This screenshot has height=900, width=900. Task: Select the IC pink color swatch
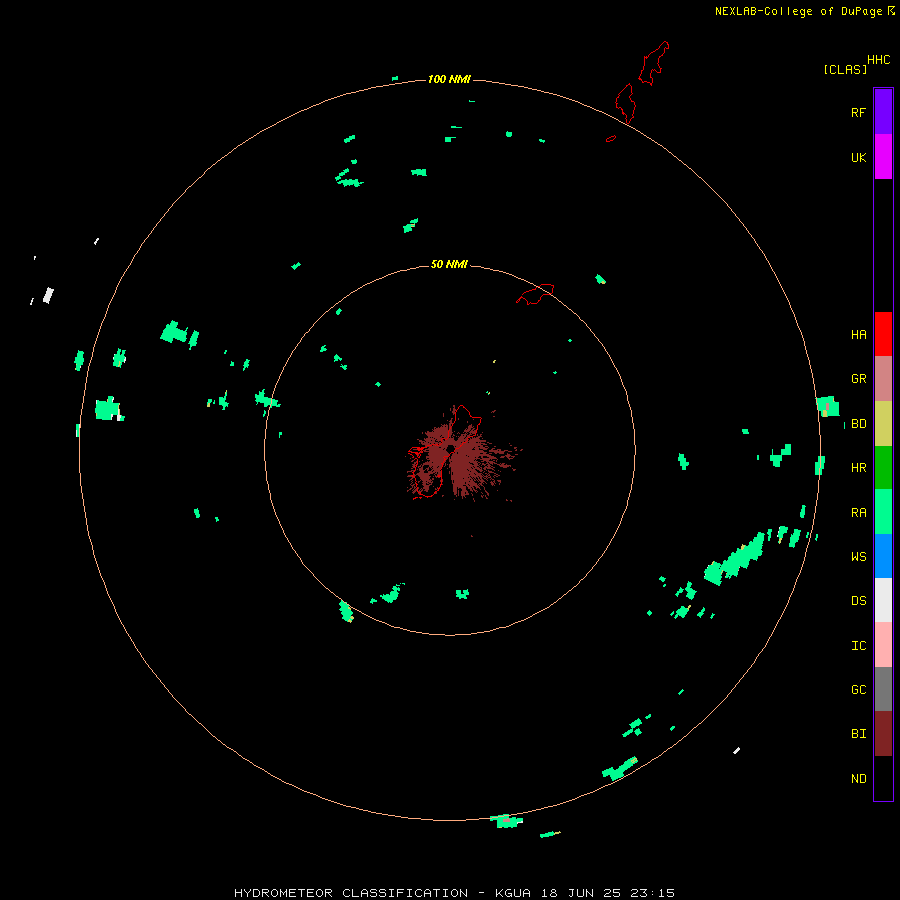pyautogui.click(x=883, y=645)
